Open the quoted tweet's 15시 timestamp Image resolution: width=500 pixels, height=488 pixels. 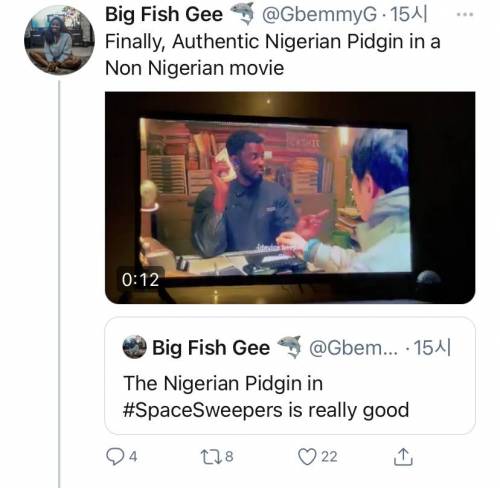coord(432,348)
